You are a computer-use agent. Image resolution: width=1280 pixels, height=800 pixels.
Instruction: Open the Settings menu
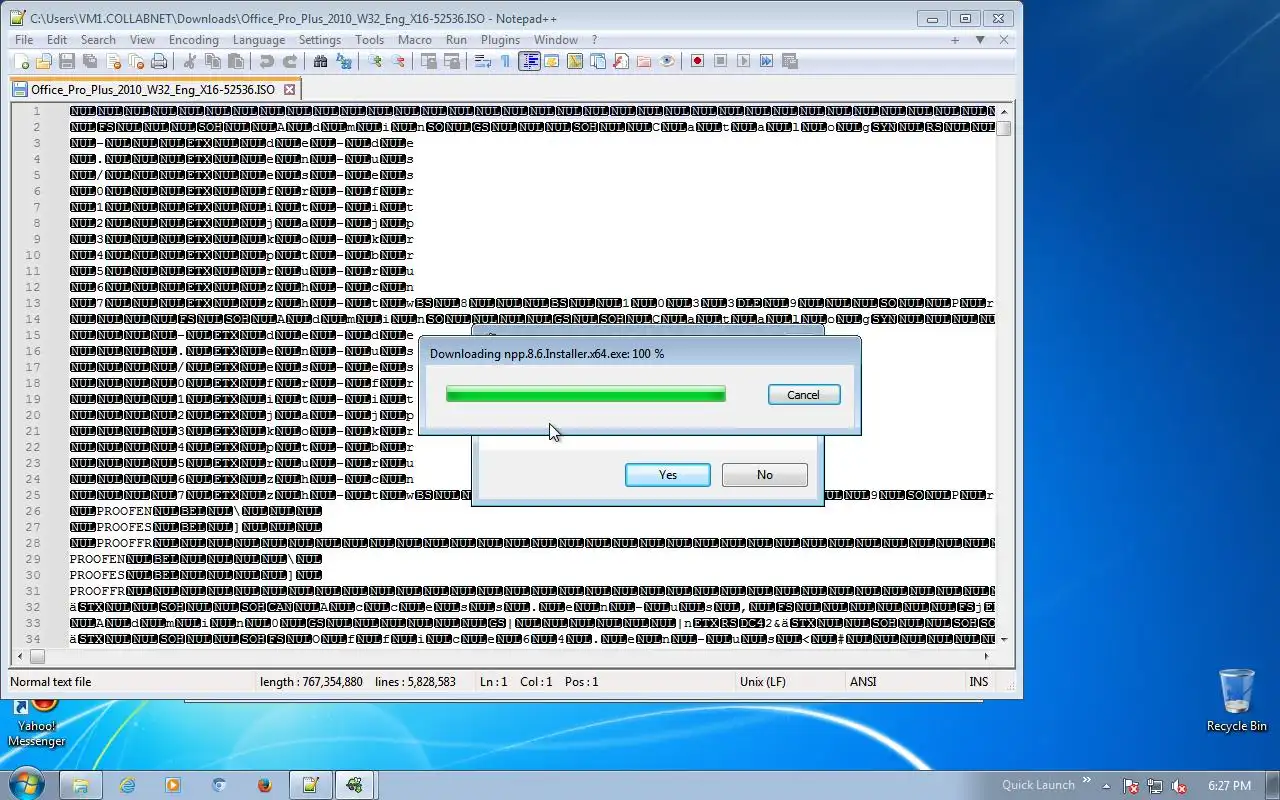320,40
